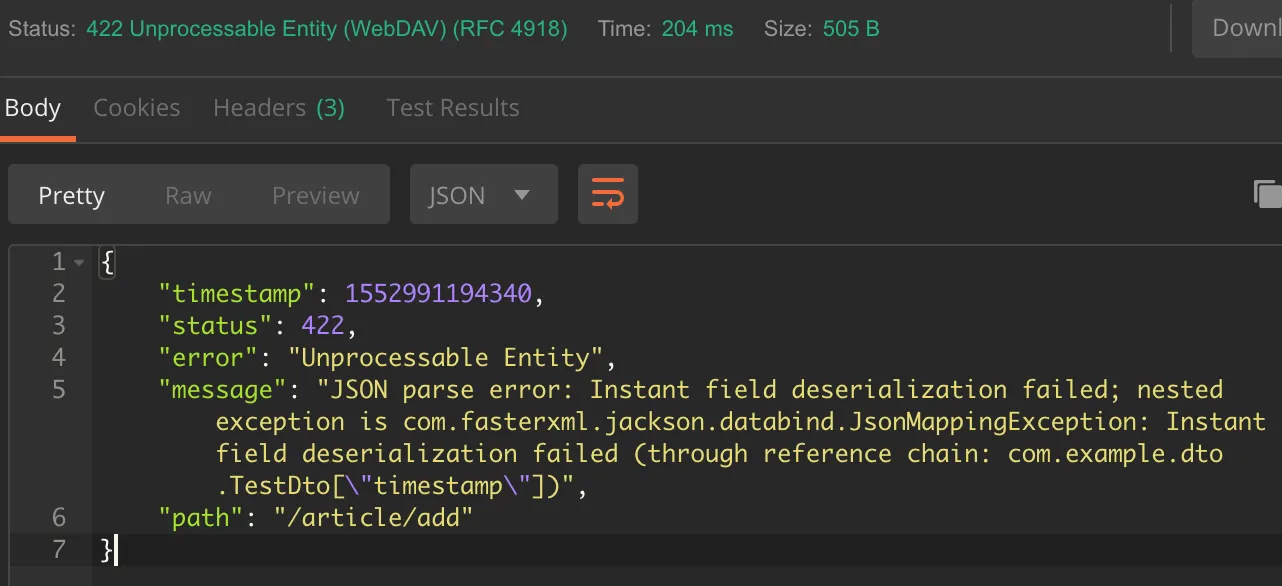The image size is (1282, 586).
Task: Select the Pretty view mode
Action: [x=71, y=195]
